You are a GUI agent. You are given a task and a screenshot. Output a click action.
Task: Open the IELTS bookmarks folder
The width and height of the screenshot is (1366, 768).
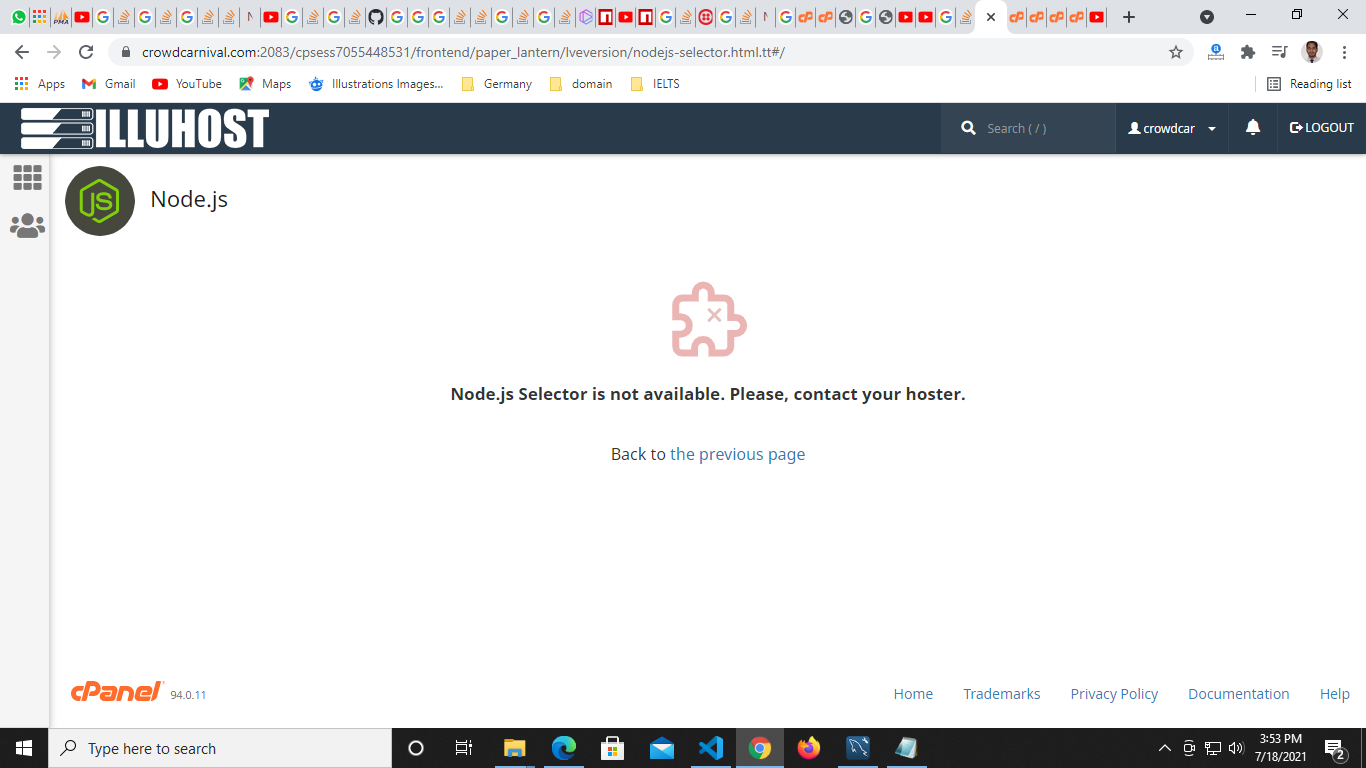click(655, 84)
